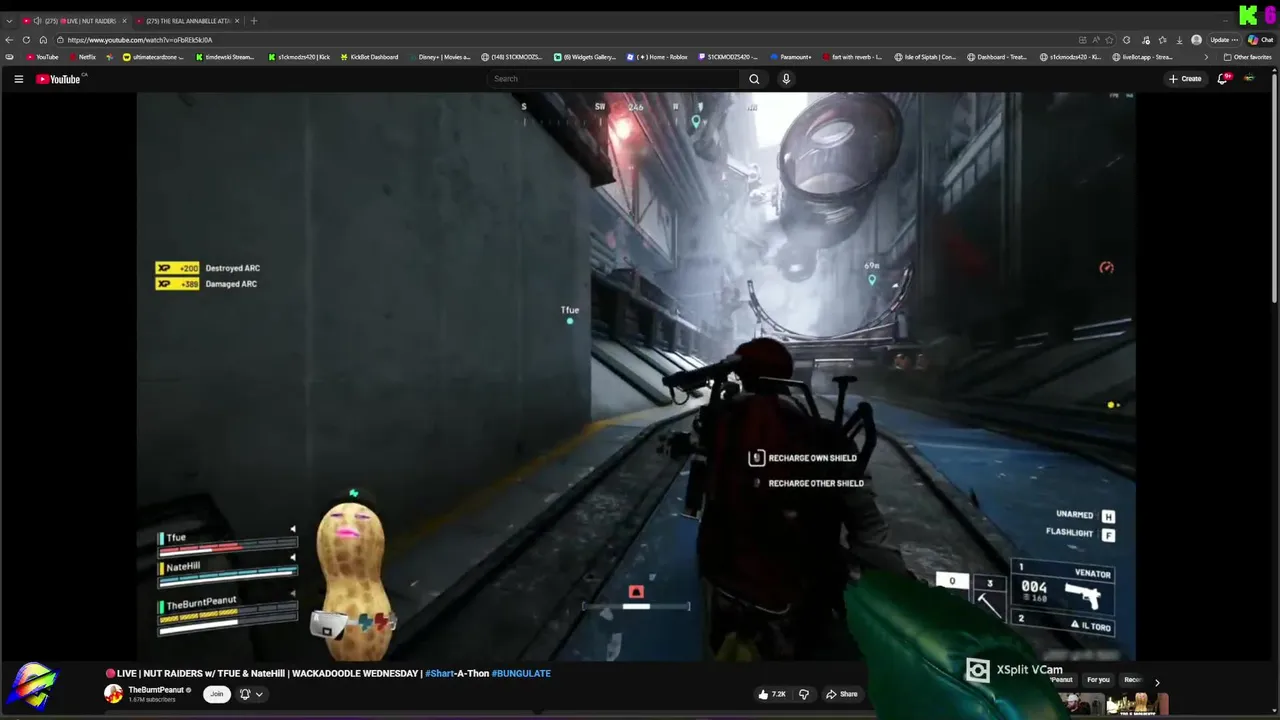The width and height of the screenshot is (1280, 720).
Task: Open the timdewski Stream bookmark
Action: coord(224,57)
